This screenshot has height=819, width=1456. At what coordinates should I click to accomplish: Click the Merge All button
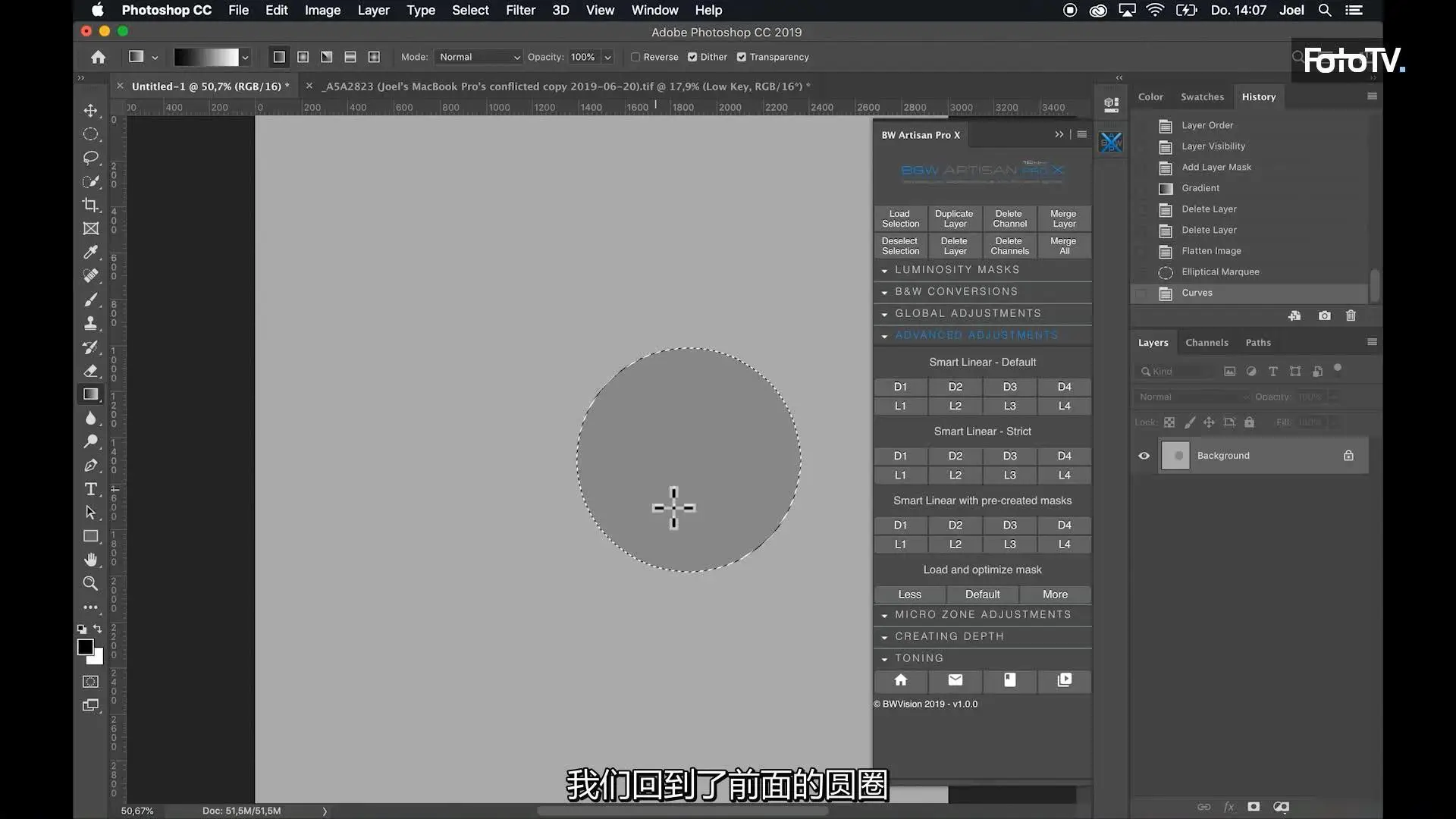[x=1064, y=246]
